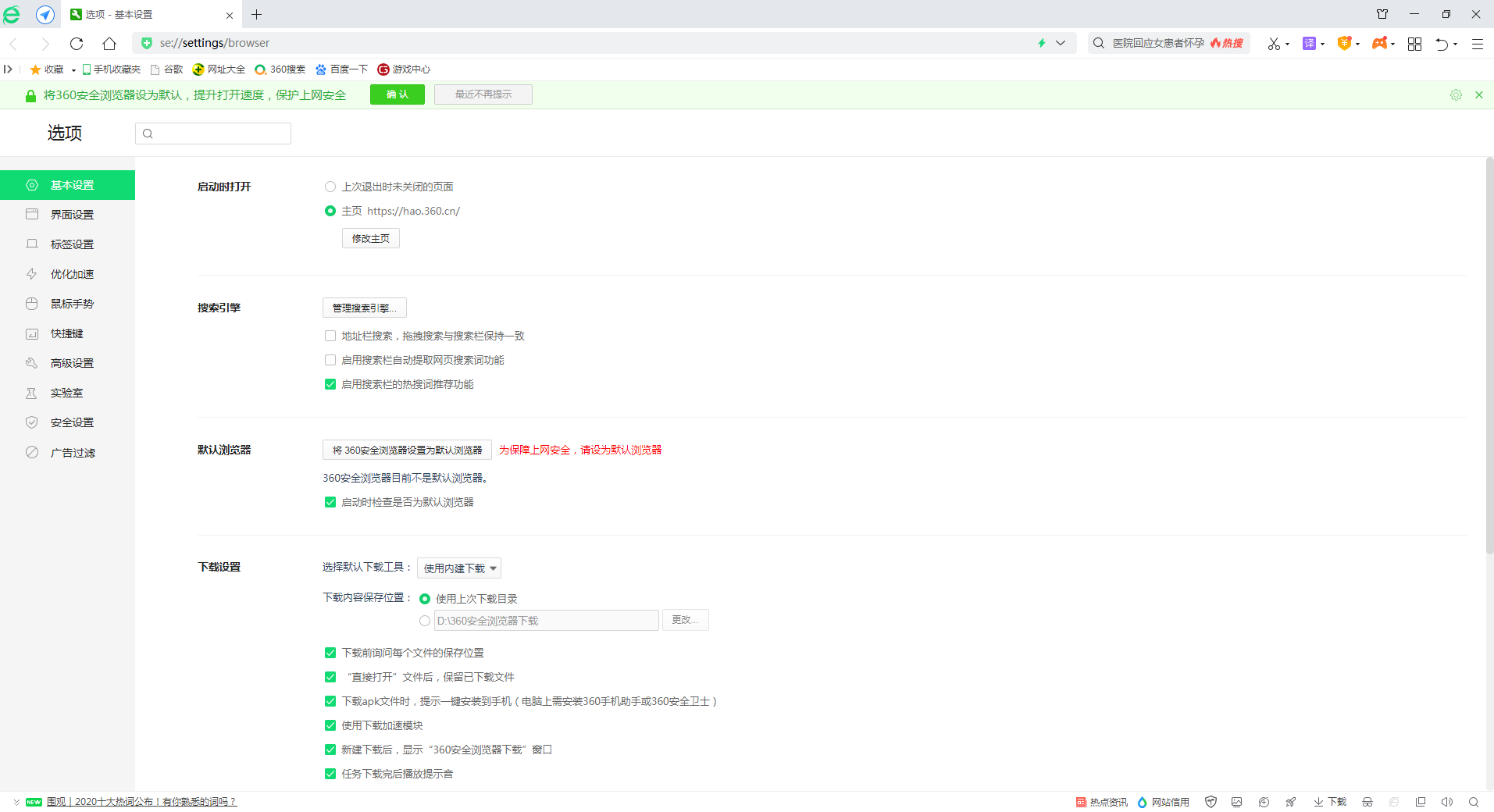Expand the bottom news ticker chevron

pyautogui.click(x=16, y=802)
